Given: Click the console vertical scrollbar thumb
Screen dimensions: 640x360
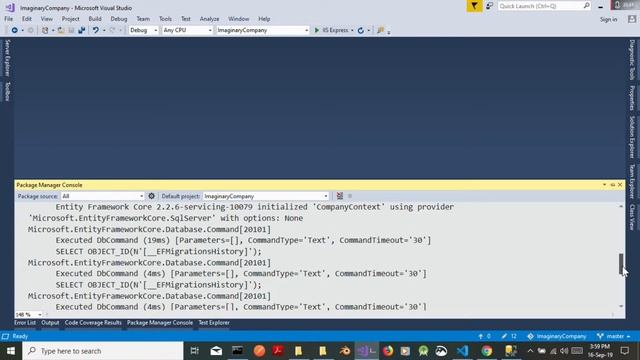Looking at the screenshot, I should coord(621,264).
